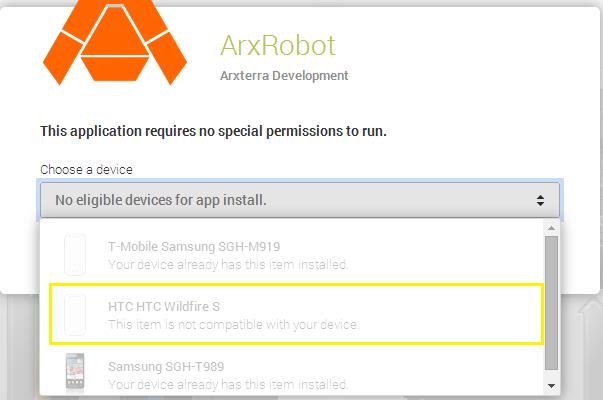Click the 'Choose a device' label
This screenshot has width=603, height=400.
pos(87,170)
